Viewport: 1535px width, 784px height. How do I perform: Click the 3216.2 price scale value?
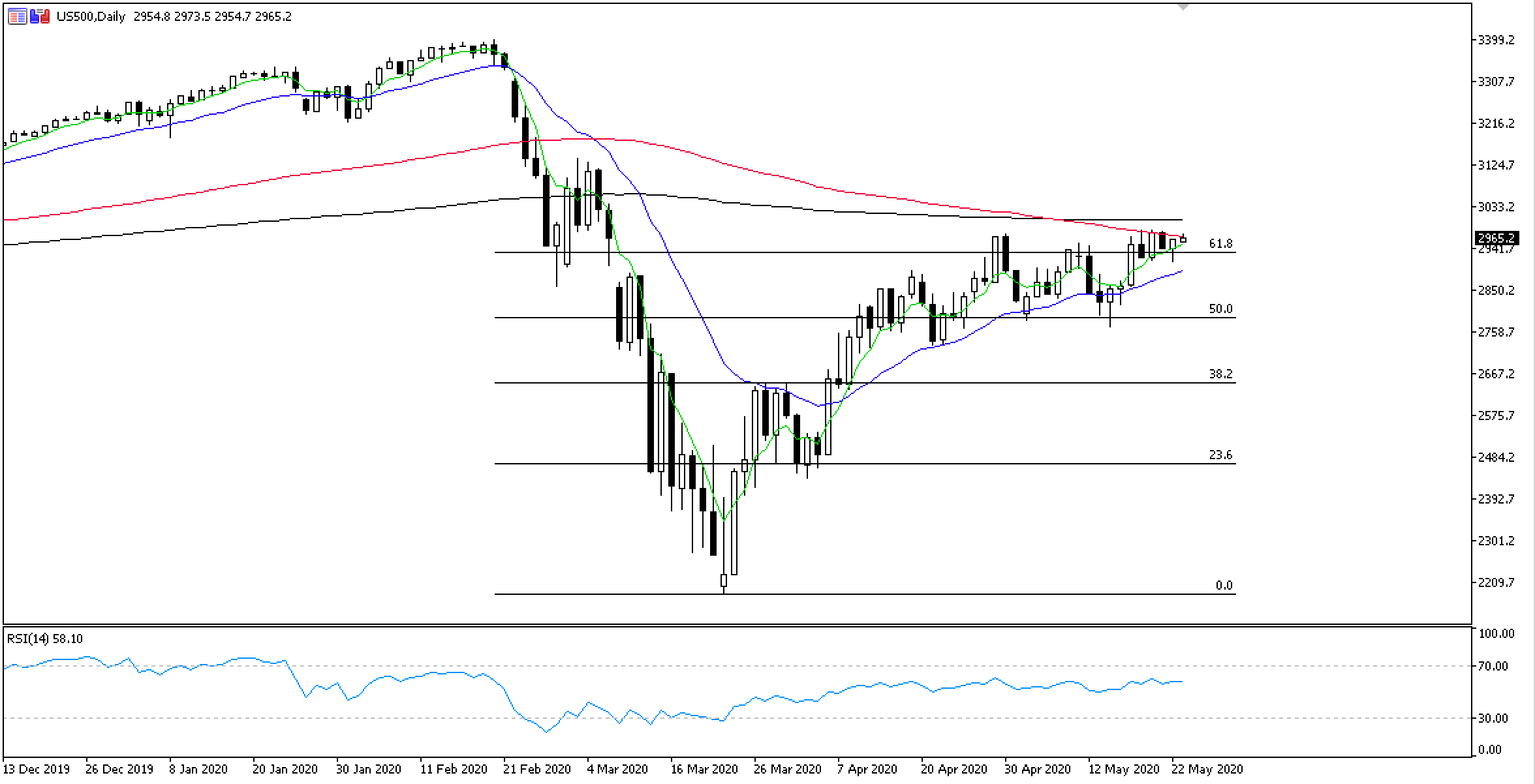point(1495,123)
